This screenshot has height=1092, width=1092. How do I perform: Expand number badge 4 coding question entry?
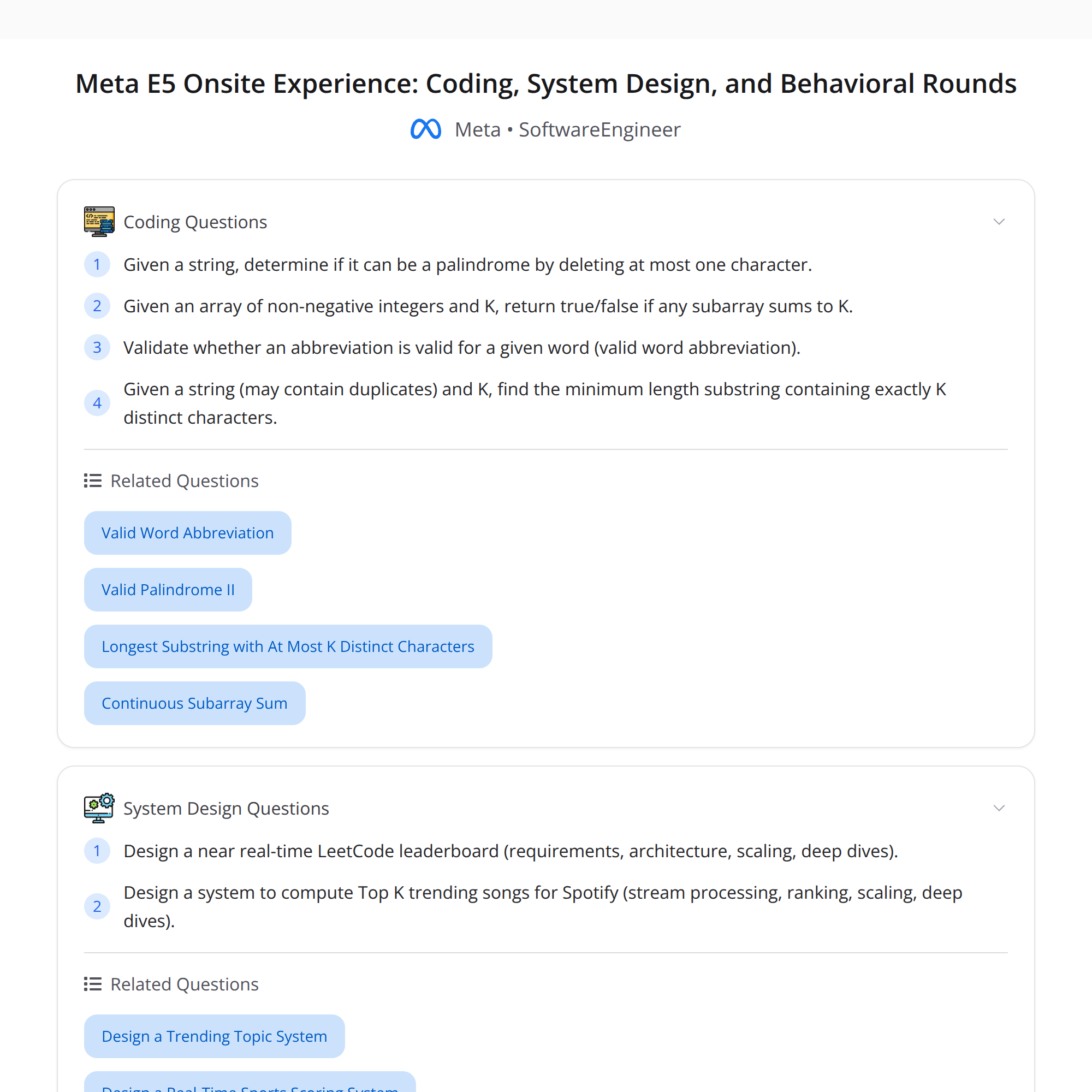(x=97, y=402)
